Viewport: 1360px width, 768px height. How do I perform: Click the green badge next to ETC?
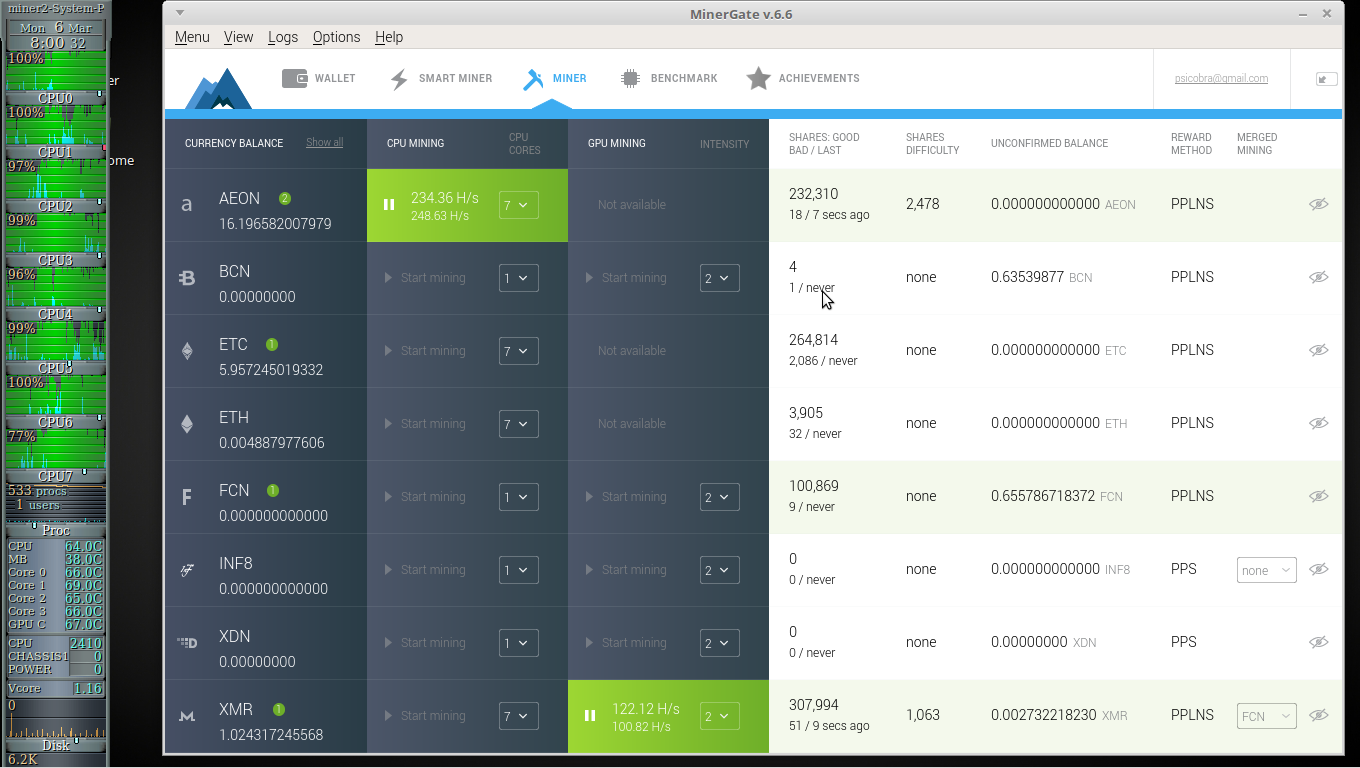272,344
